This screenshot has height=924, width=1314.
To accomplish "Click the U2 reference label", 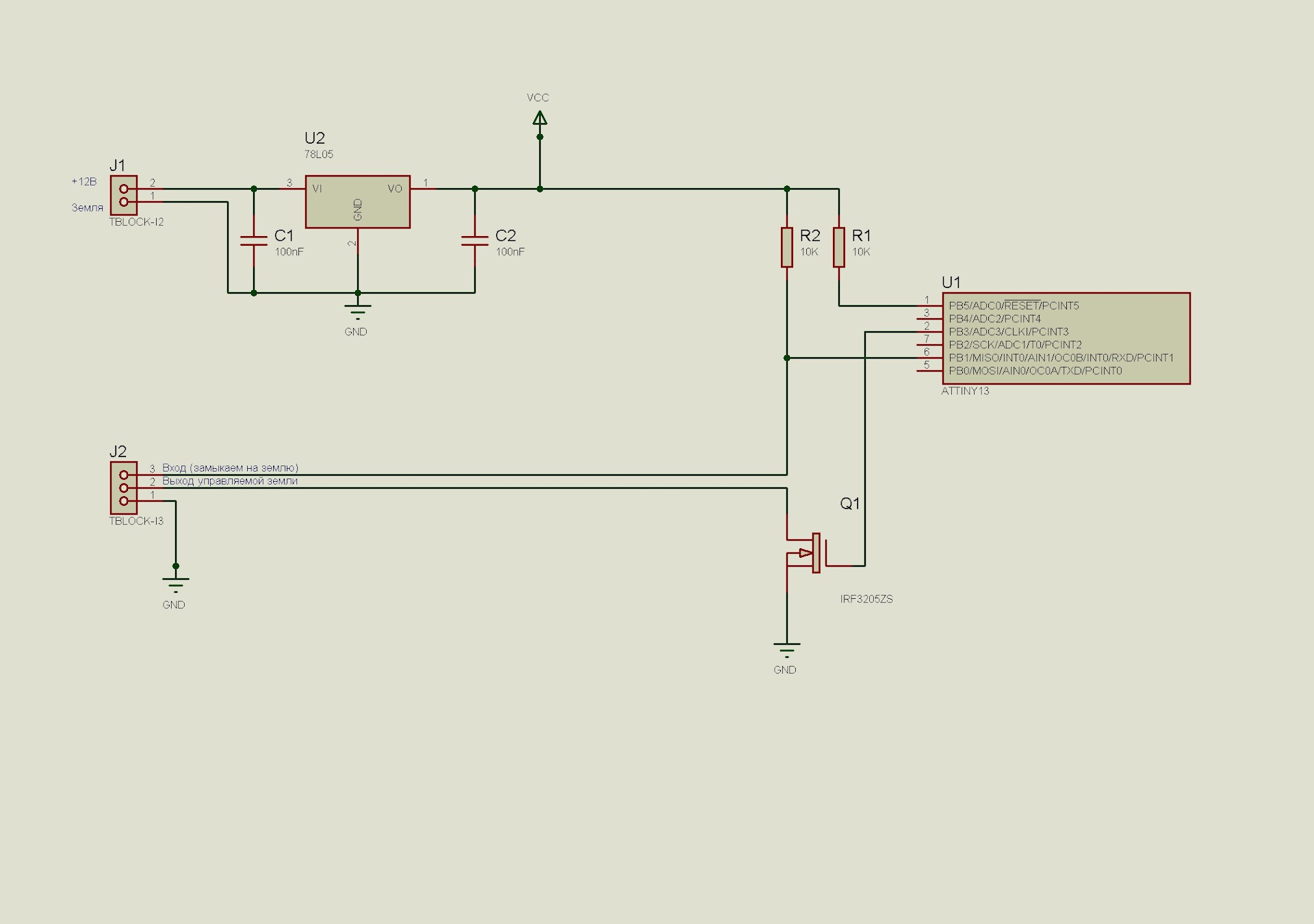I will (x=315, y=138).
